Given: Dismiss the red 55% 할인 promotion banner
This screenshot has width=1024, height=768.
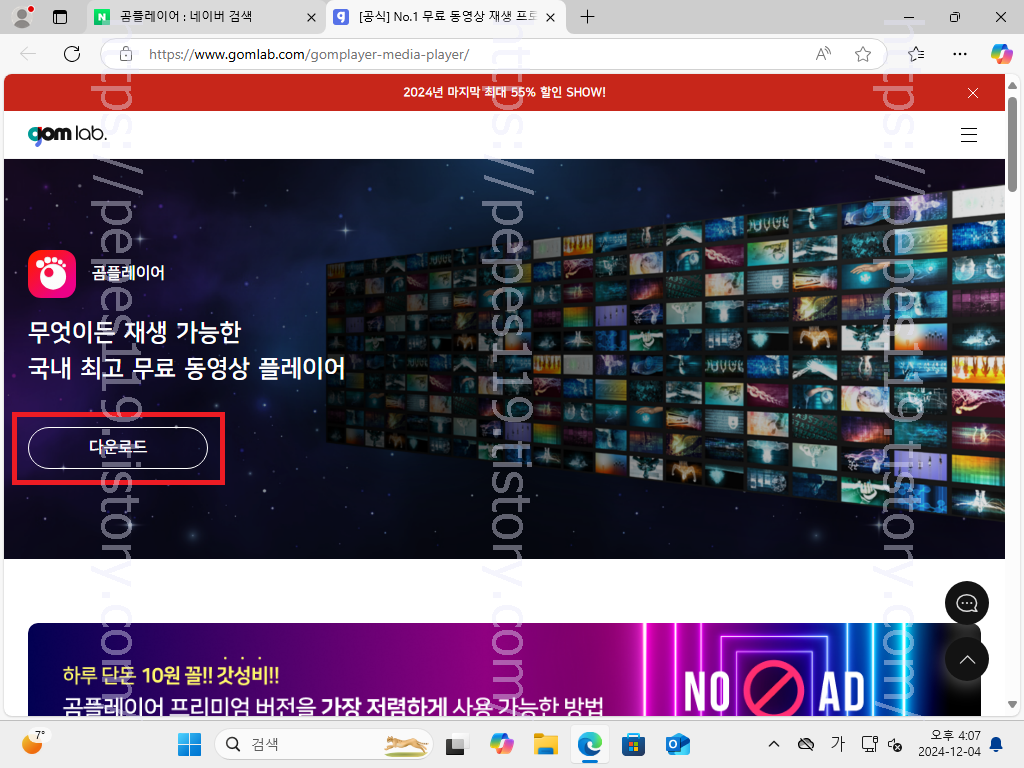Looking at the screenshot, I should pos(972,93).
